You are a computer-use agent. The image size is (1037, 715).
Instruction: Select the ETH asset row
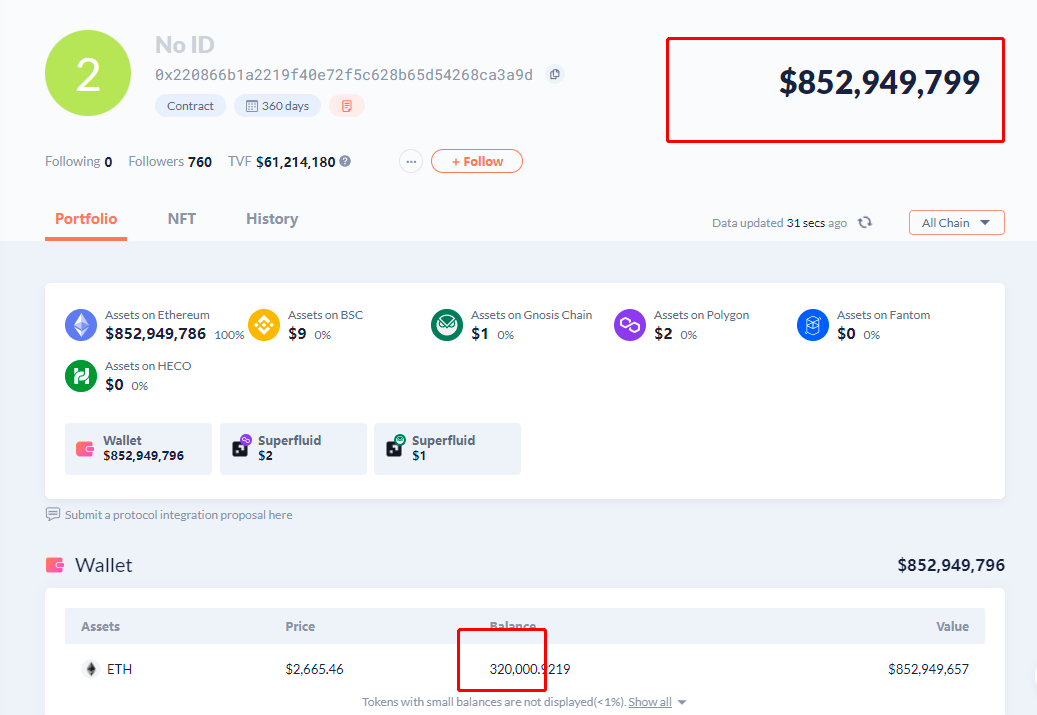pyautogui.click(x=524, y=669)
